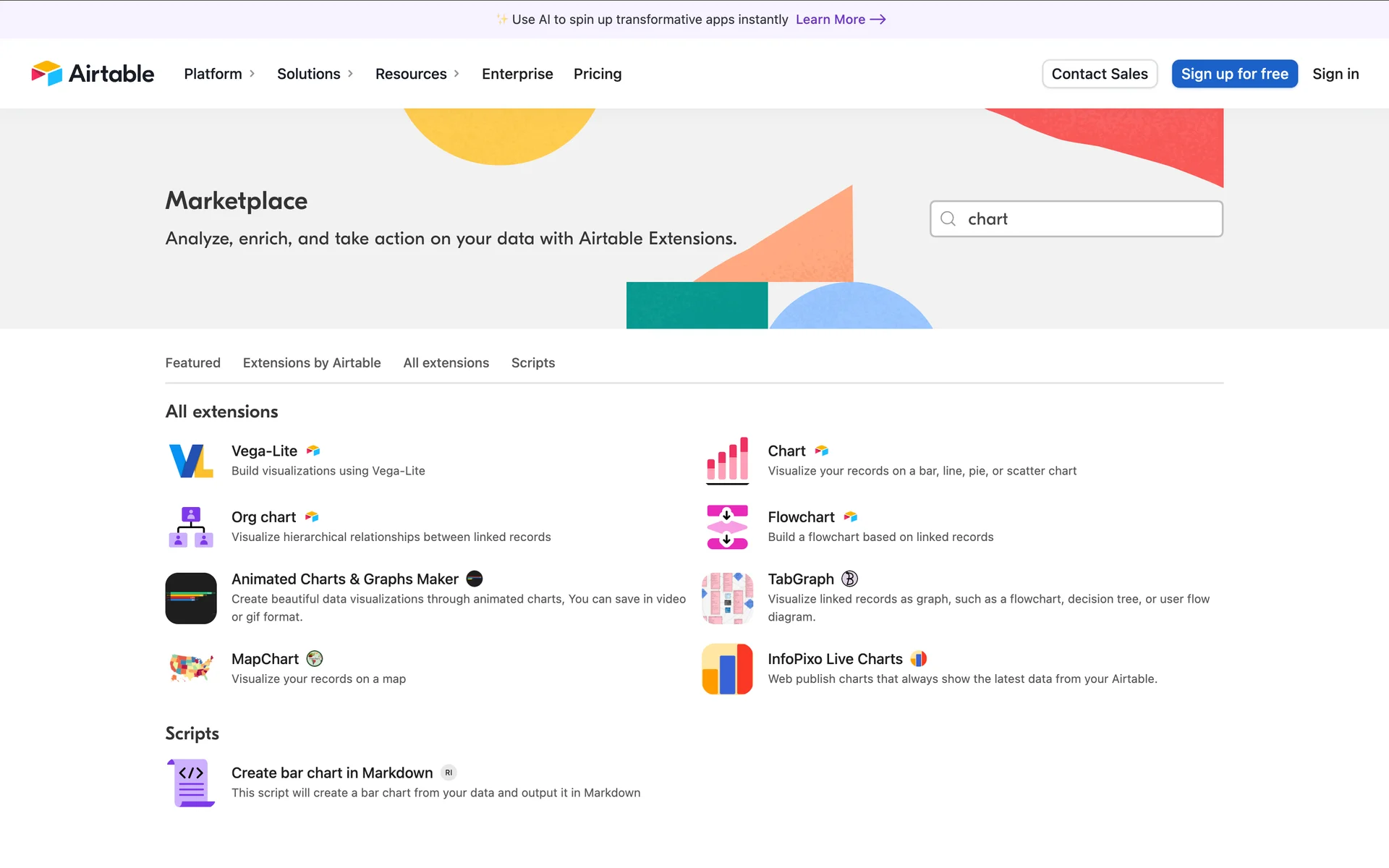
Task: Click the Org chart hierarchy icon
Action: 191,527
